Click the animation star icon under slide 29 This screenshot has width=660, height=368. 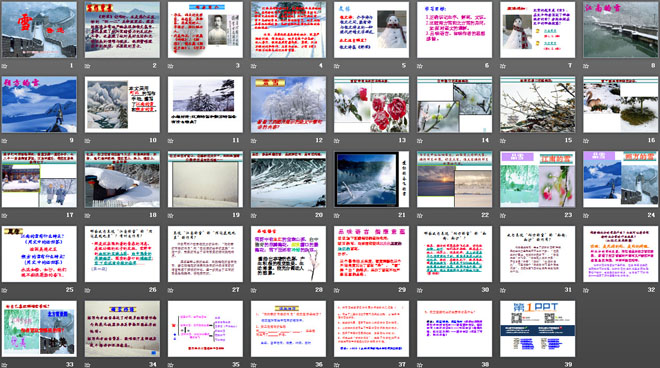pyautogui.click(x=337, y=290)
